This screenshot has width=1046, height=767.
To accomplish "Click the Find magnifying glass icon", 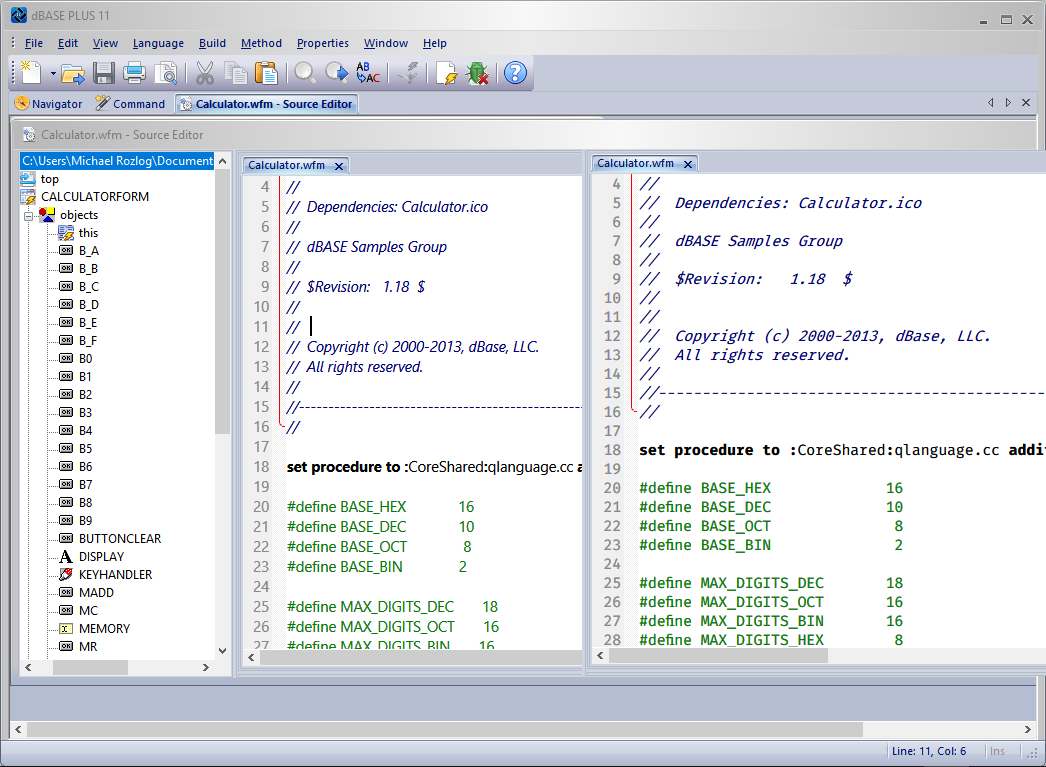I will [x=305, y=73].
